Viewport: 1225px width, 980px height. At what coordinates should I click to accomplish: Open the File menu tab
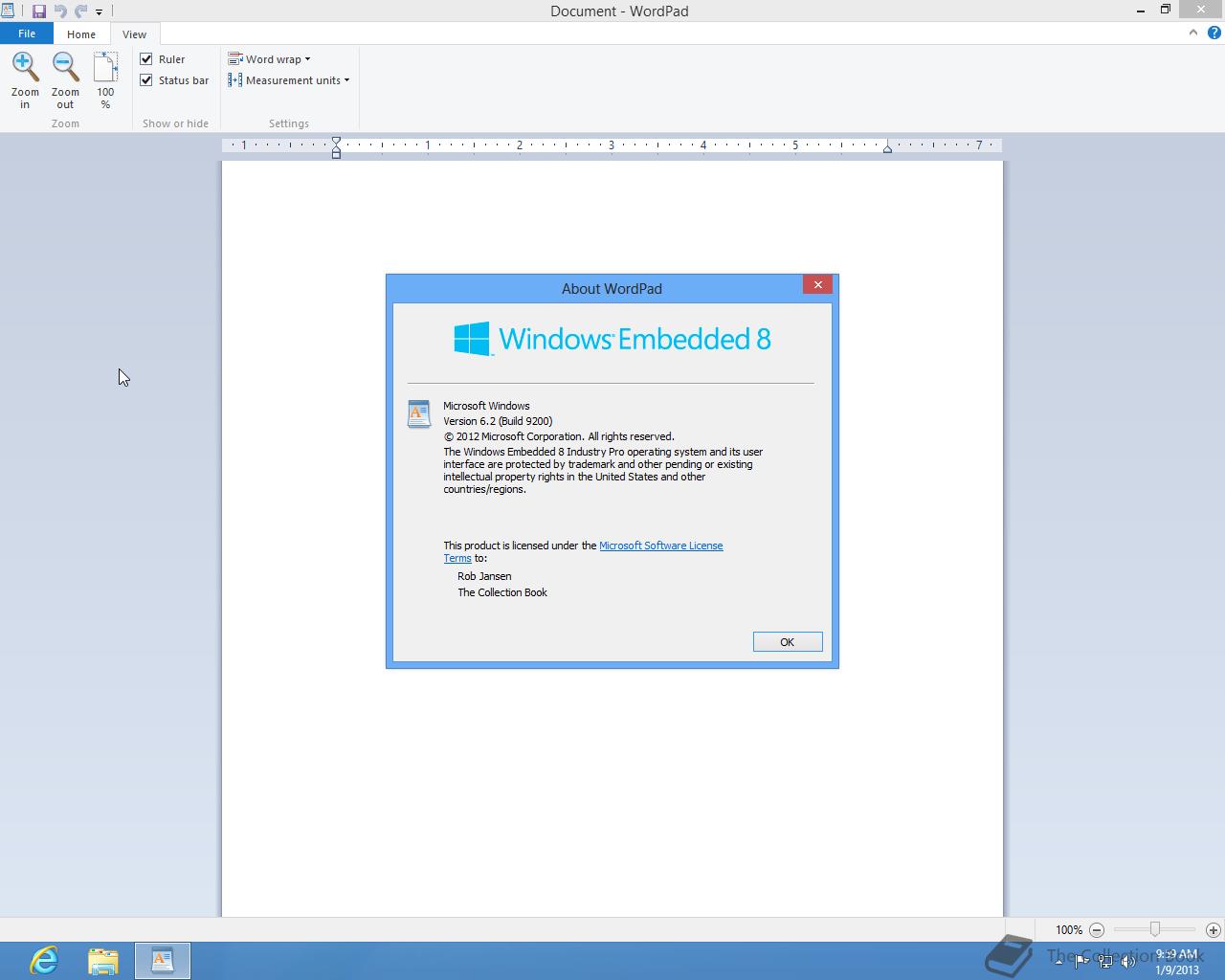click(27, 33)
